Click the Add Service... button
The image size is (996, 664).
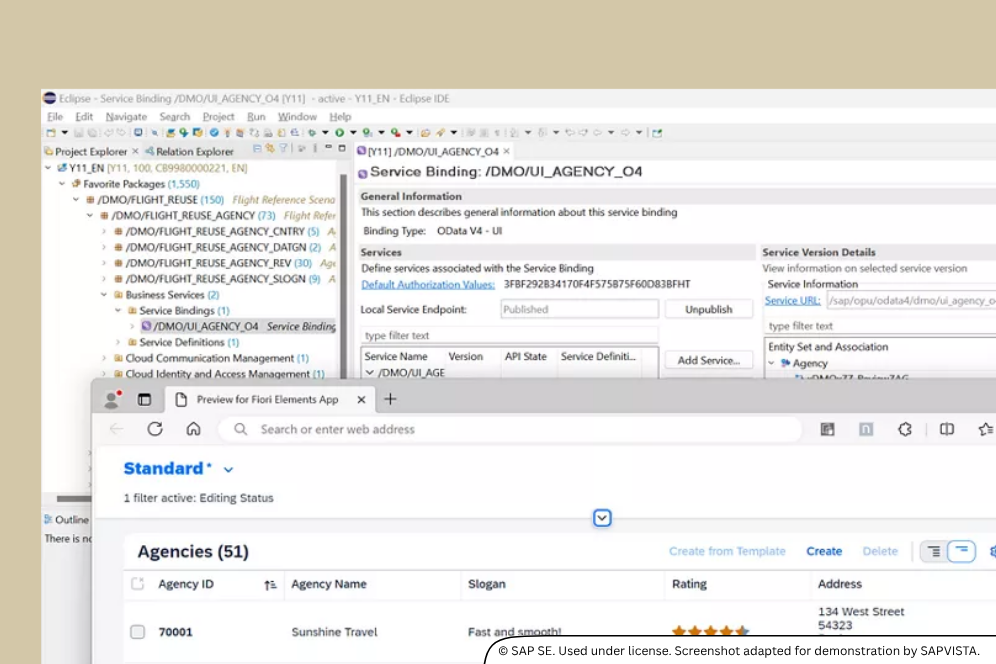708,360
